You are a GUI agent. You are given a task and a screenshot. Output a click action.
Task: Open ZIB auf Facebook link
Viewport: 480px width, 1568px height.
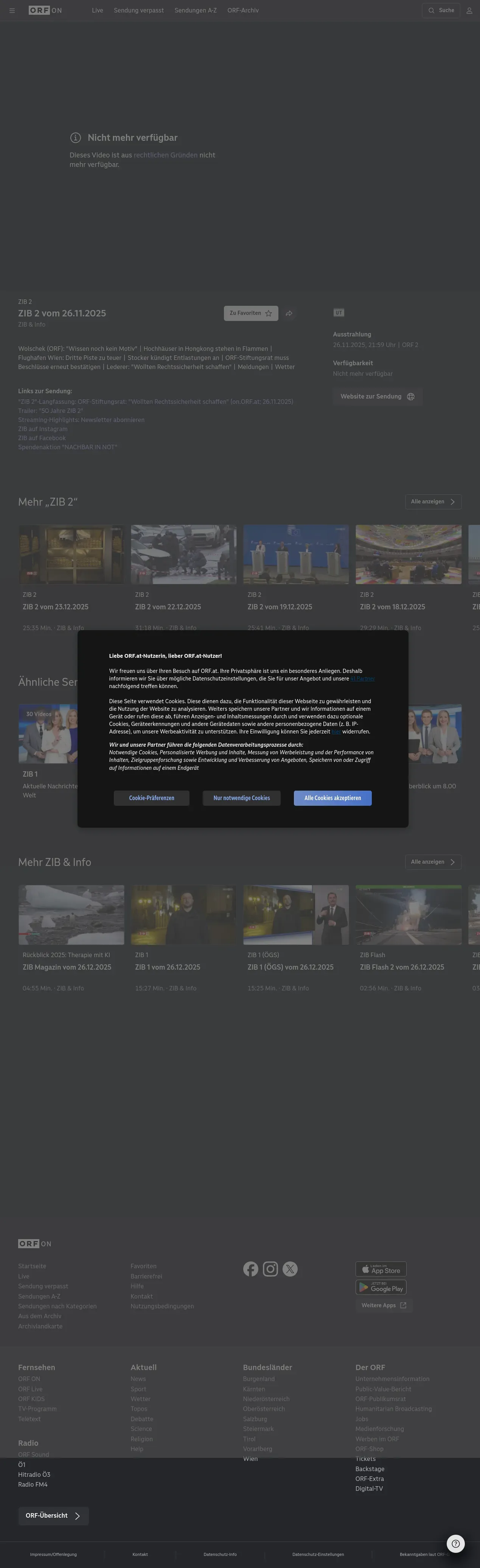click(42, 438)
